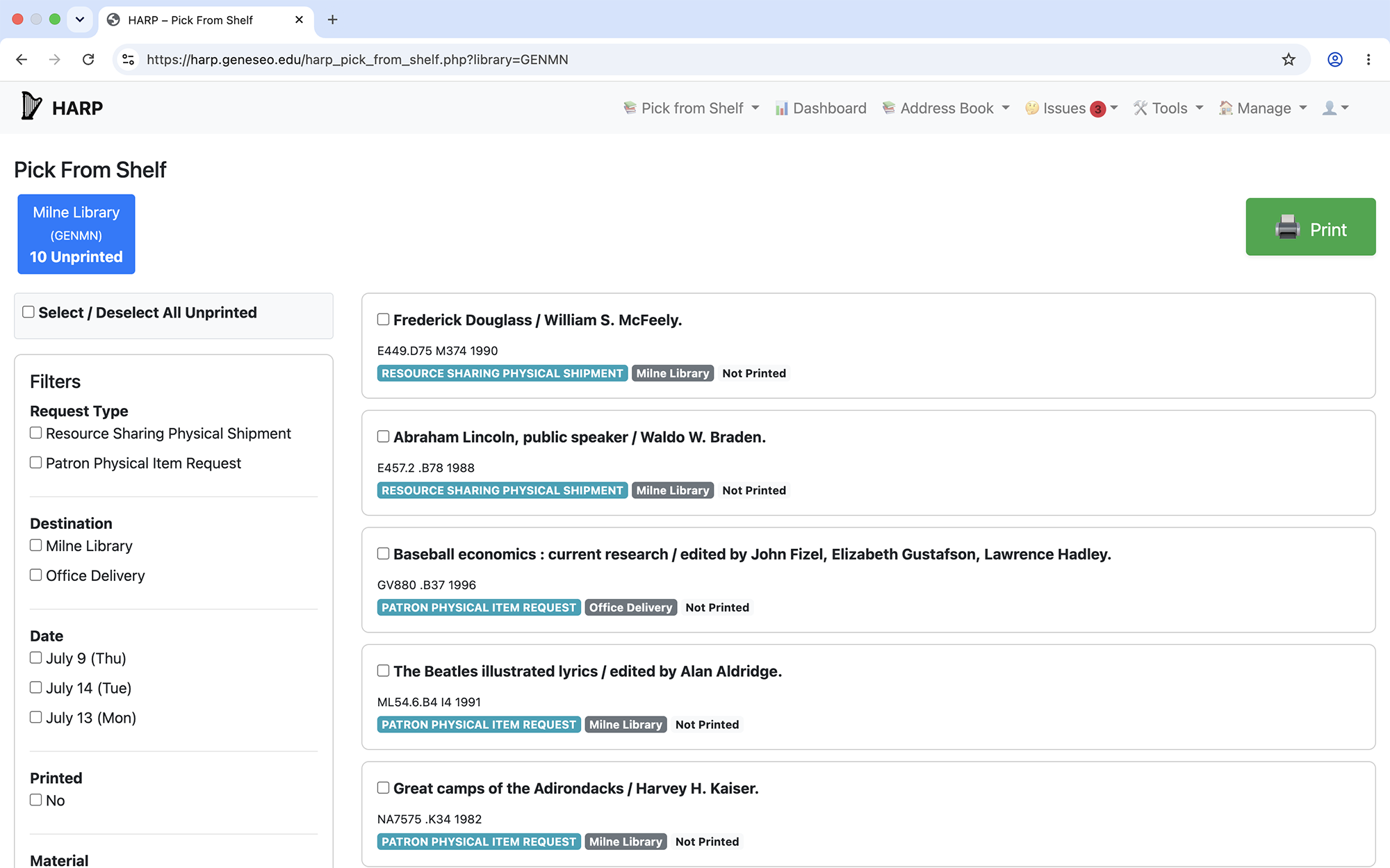Screen dimensions: 1390x868
Task: Open the Chrome profile avatar icon
Action: (x=1335, y=60)
